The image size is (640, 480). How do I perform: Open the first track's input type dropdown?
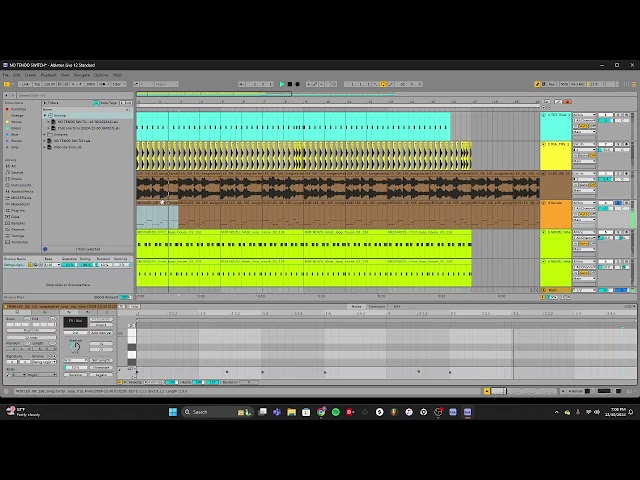[584, 115]
